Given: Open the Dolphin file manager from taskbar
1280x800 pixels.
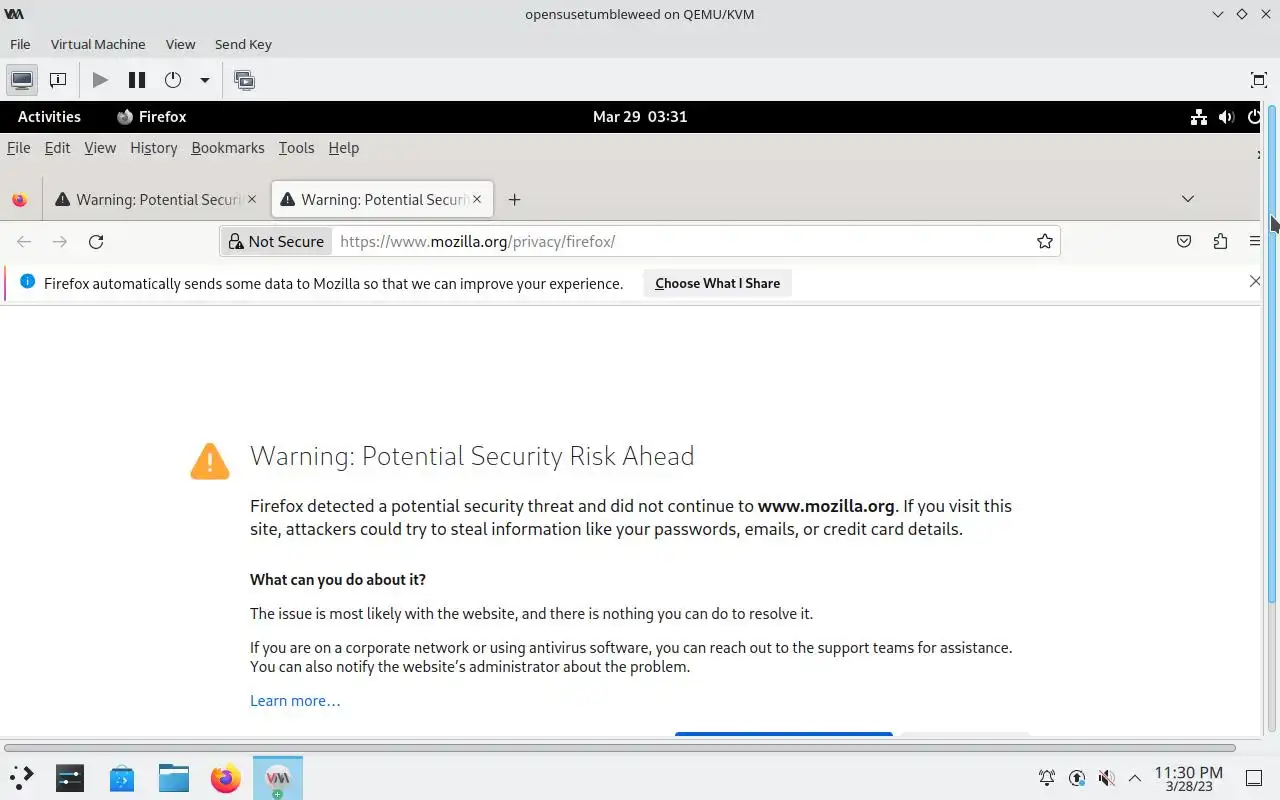Looking at the screenshot, I should pyautogui.click(x=174, y=777).
